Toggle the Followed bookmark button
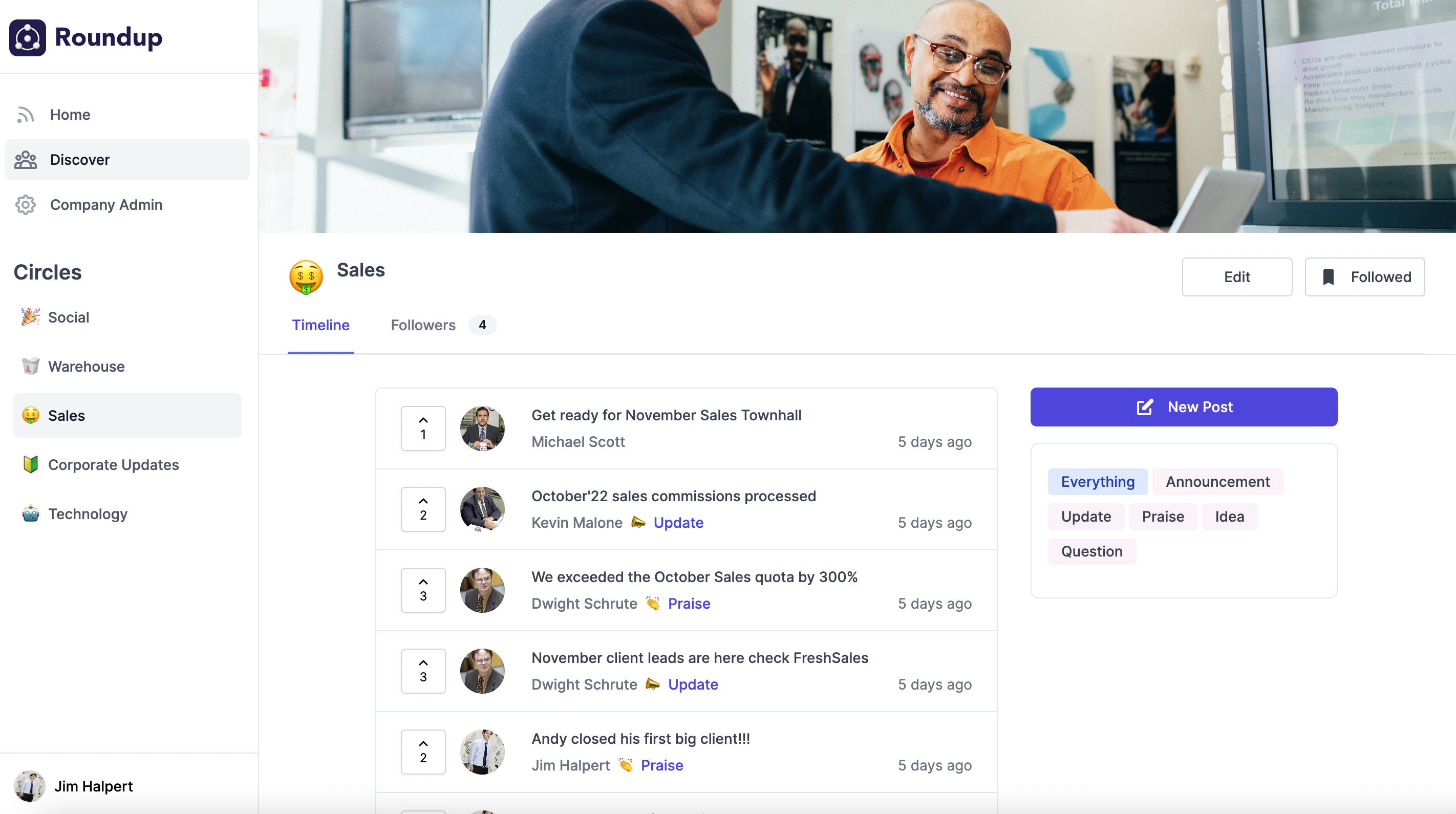 tap(1364, 277)
